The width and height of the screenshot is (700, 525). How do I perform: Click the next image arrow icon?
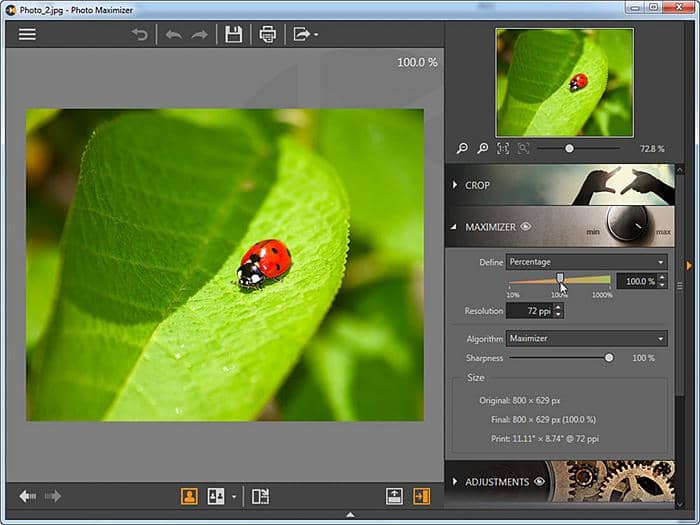coord(52,496)
